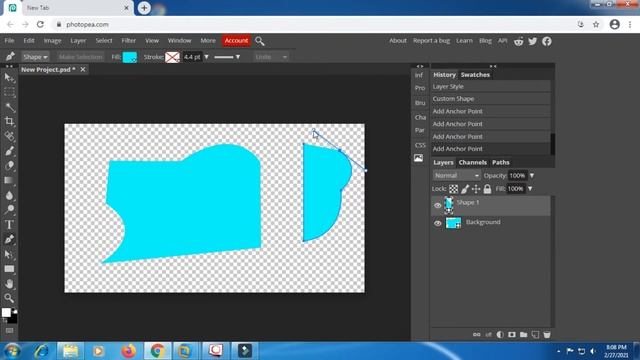Screen dimensions: 640x360
Task: Open the Opacity slider dropdown arrow
Action: pyautogui.click(x=532, y=176)
